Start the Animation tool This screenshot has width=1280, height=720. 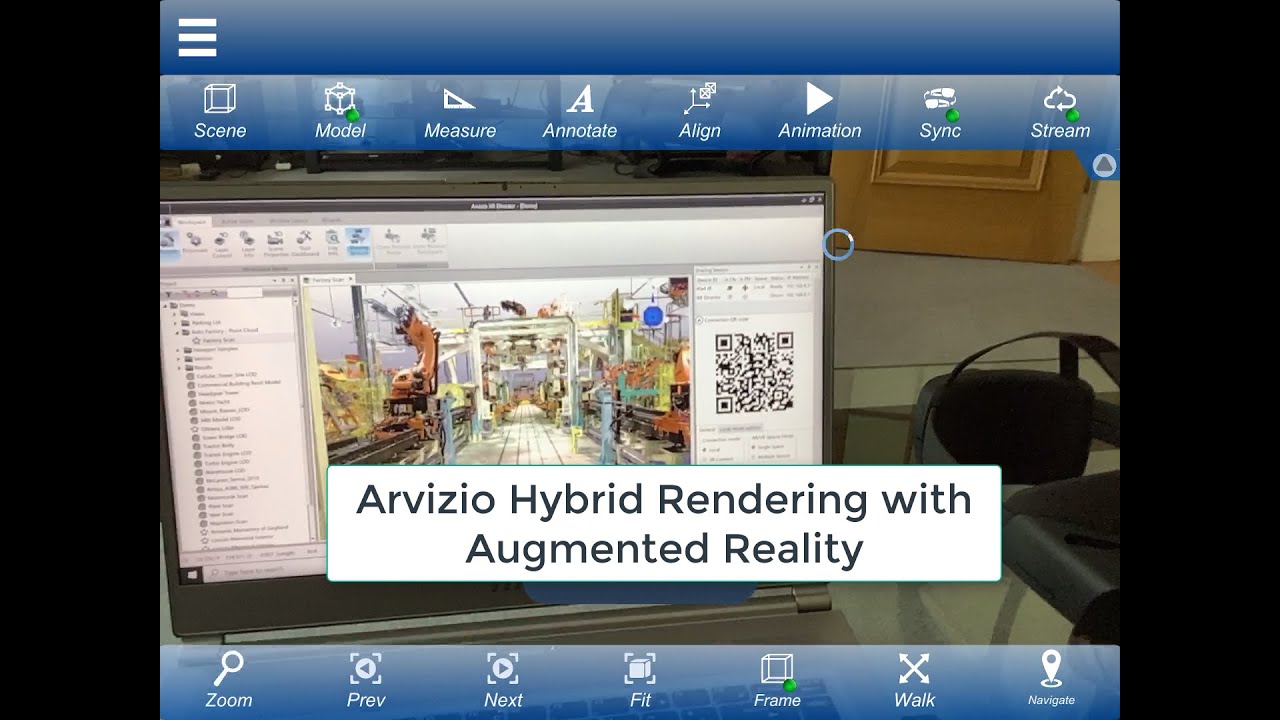[820, 112]
